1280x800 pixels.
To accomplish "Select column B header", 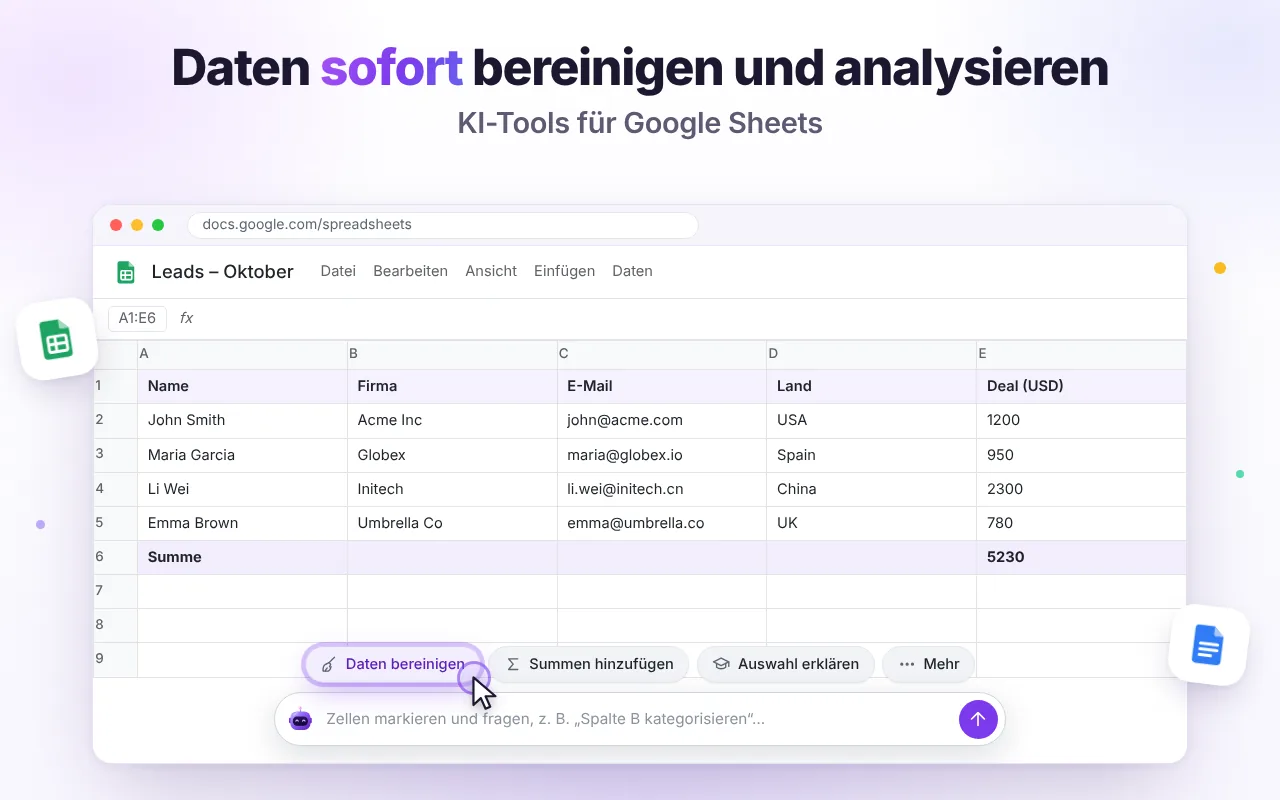I will (452, 354).
